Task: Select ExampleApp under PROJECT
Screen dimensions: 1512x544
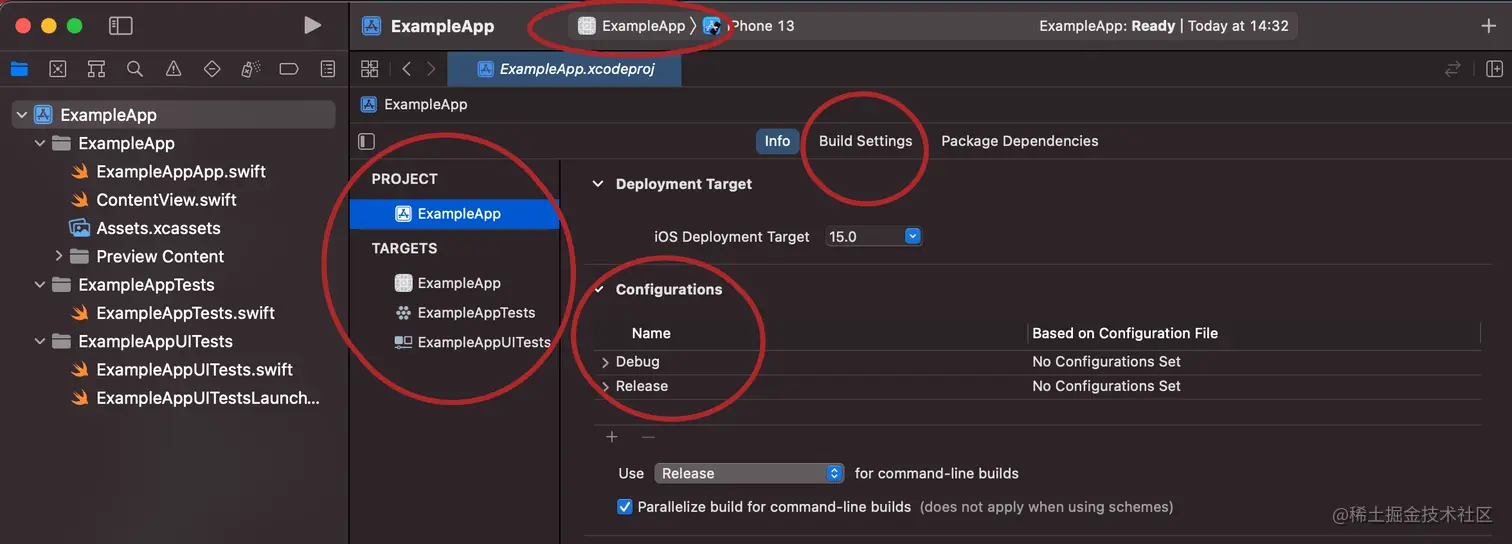Action: coord(454,213)
